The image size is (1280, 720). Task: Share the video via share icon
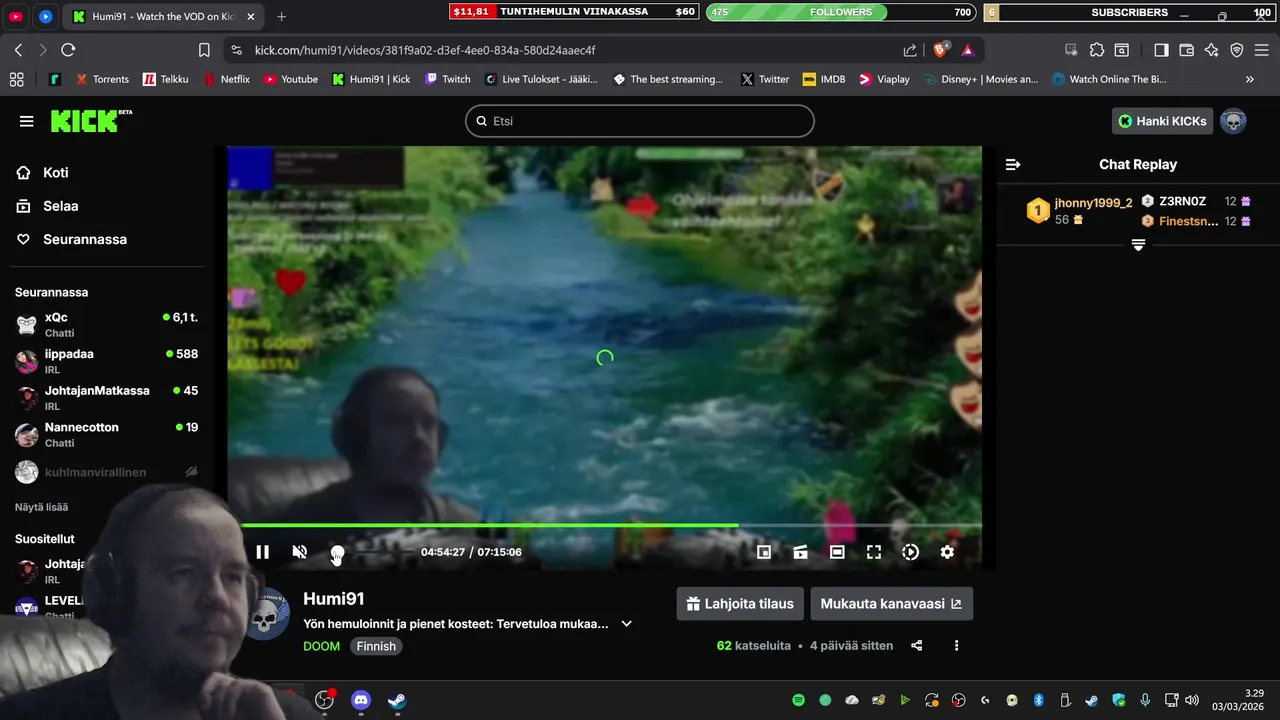[x=917, y=646]
